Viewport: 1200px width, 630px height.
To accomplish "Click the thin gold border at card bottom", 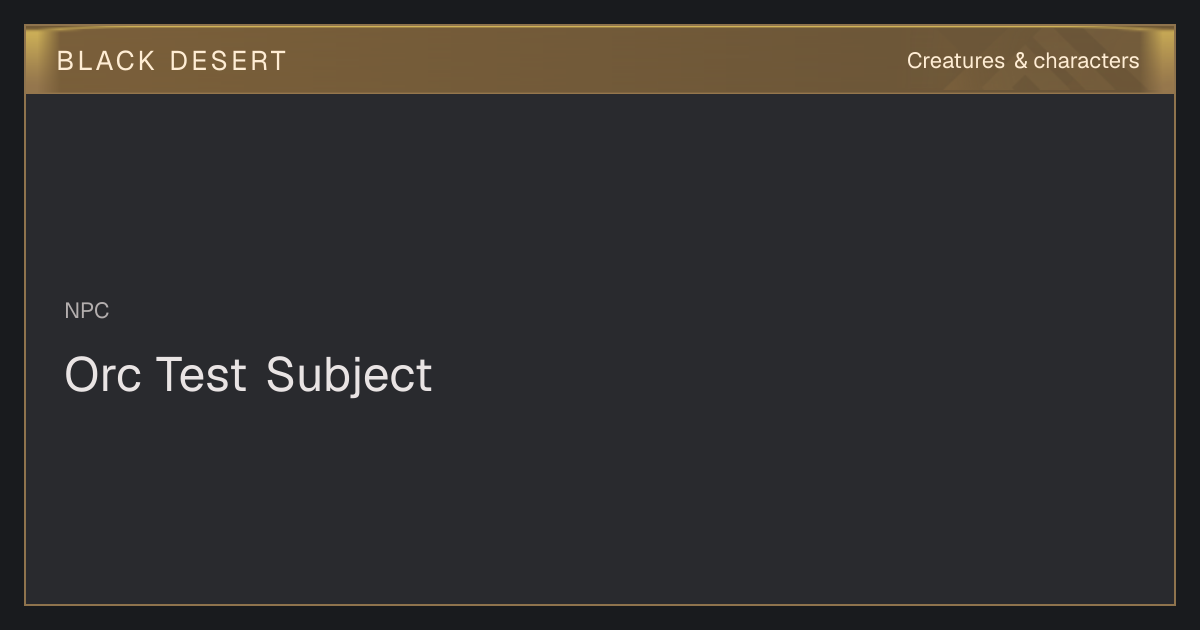I will (x=600, y=604).
